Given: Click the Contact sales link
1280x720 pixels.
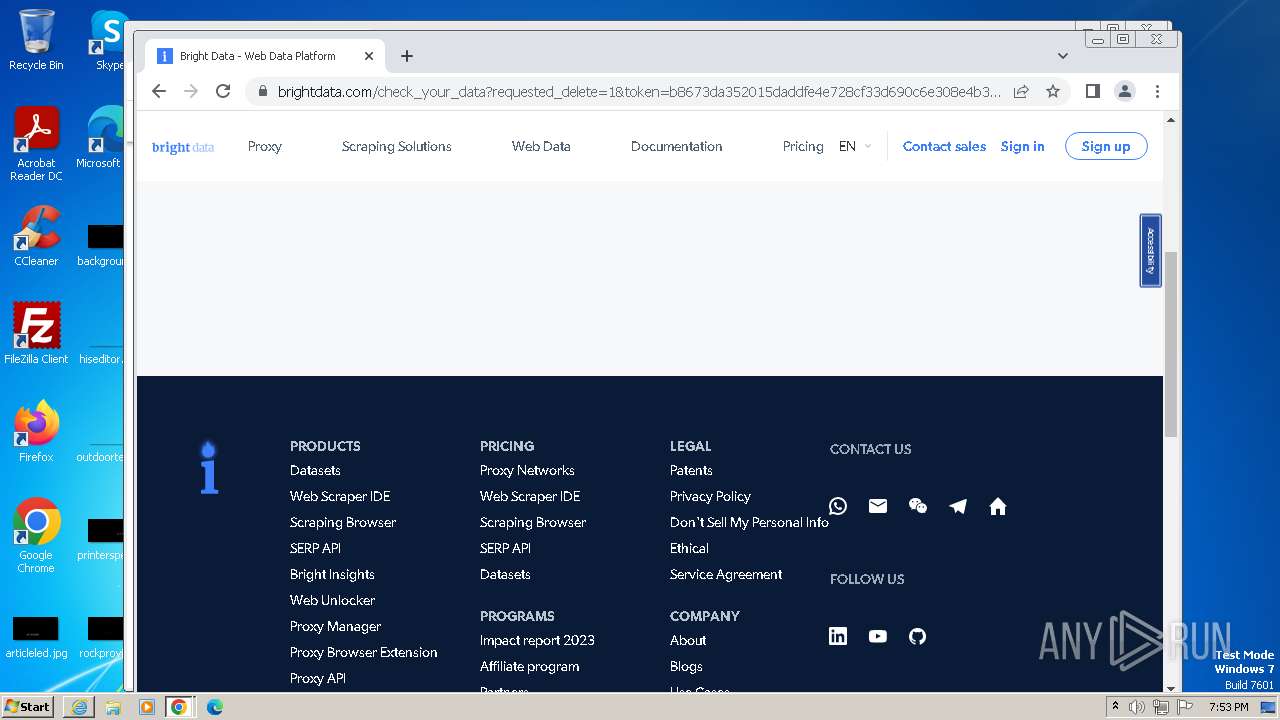Looking at the screenshot, I should [944, 147].
